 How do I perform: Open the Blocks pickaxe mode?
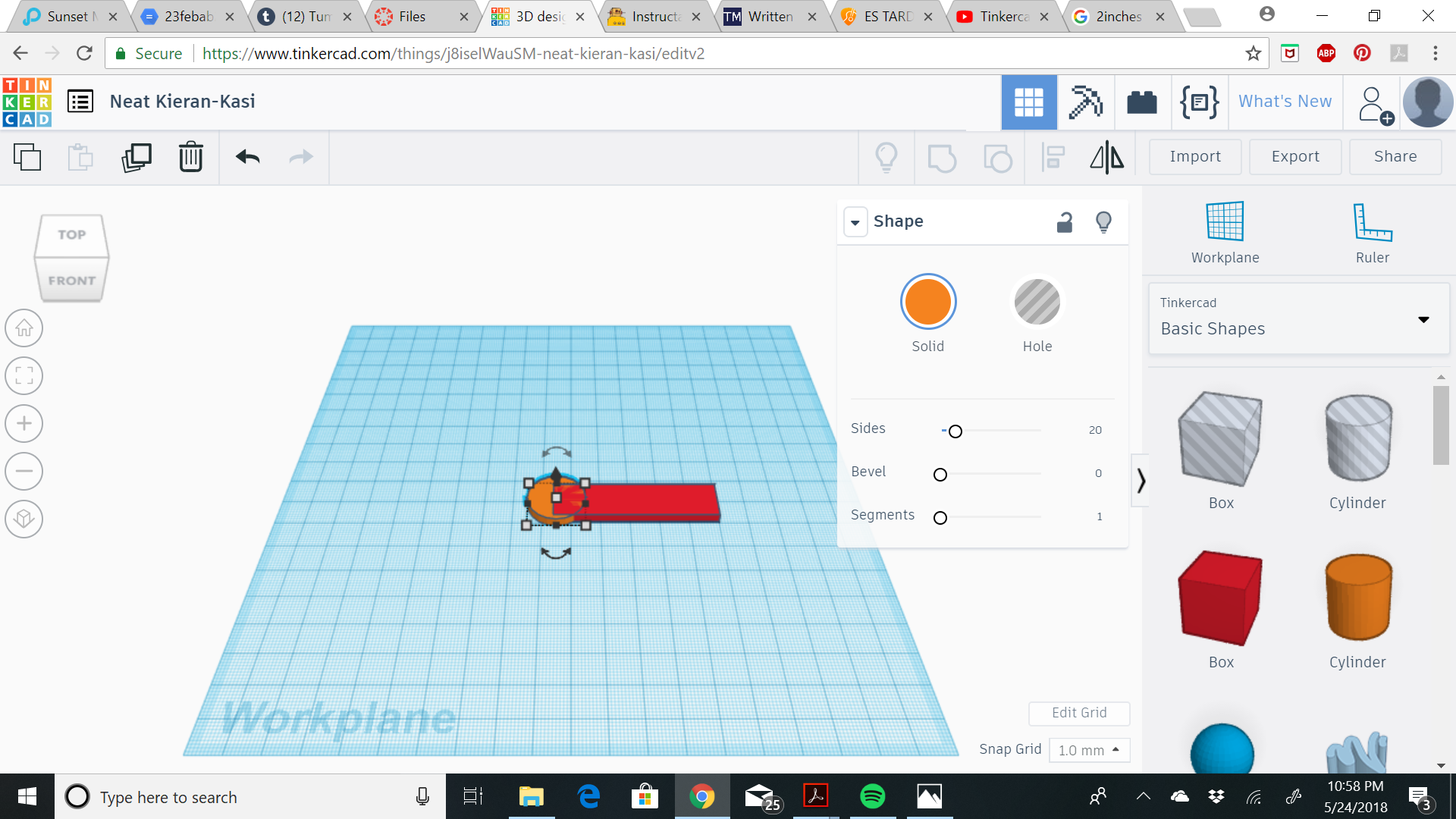[x=1085, y=102]
